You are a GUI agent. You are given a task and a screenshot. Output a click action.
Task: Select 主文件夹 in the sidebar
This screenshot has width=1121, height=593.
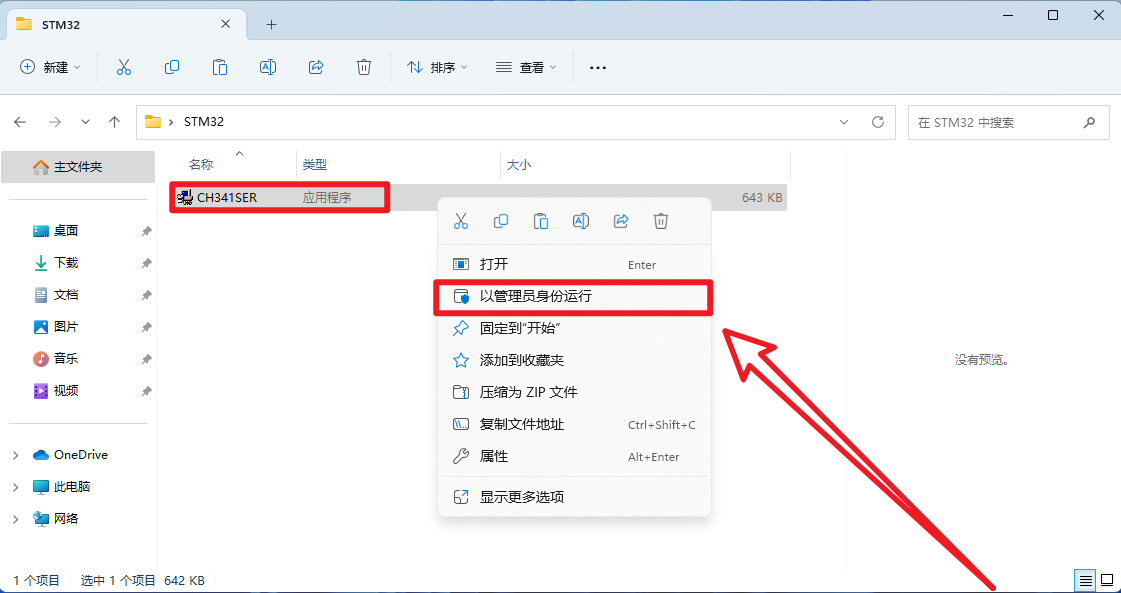point(78,167)
